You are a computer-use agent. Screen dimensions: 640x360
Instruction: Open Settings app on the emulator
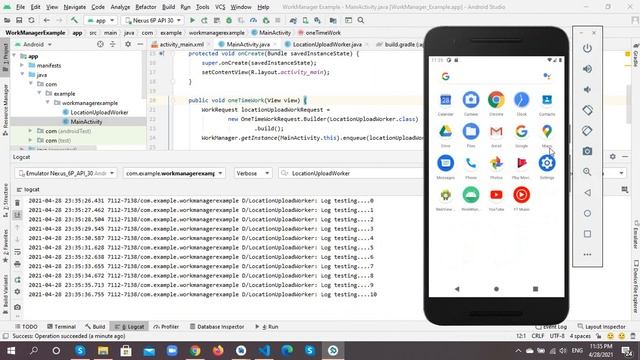tap(547, 163)
